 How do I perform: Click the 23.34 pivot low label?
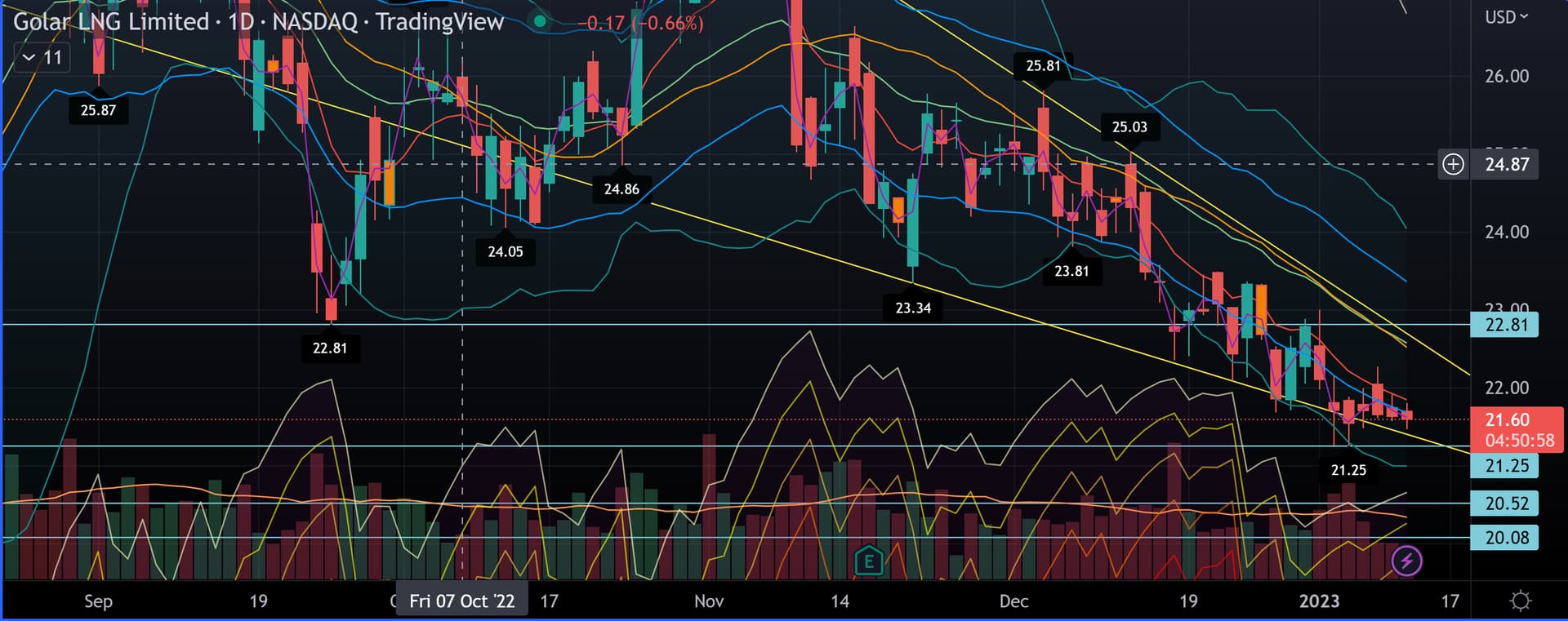point(912,308)
